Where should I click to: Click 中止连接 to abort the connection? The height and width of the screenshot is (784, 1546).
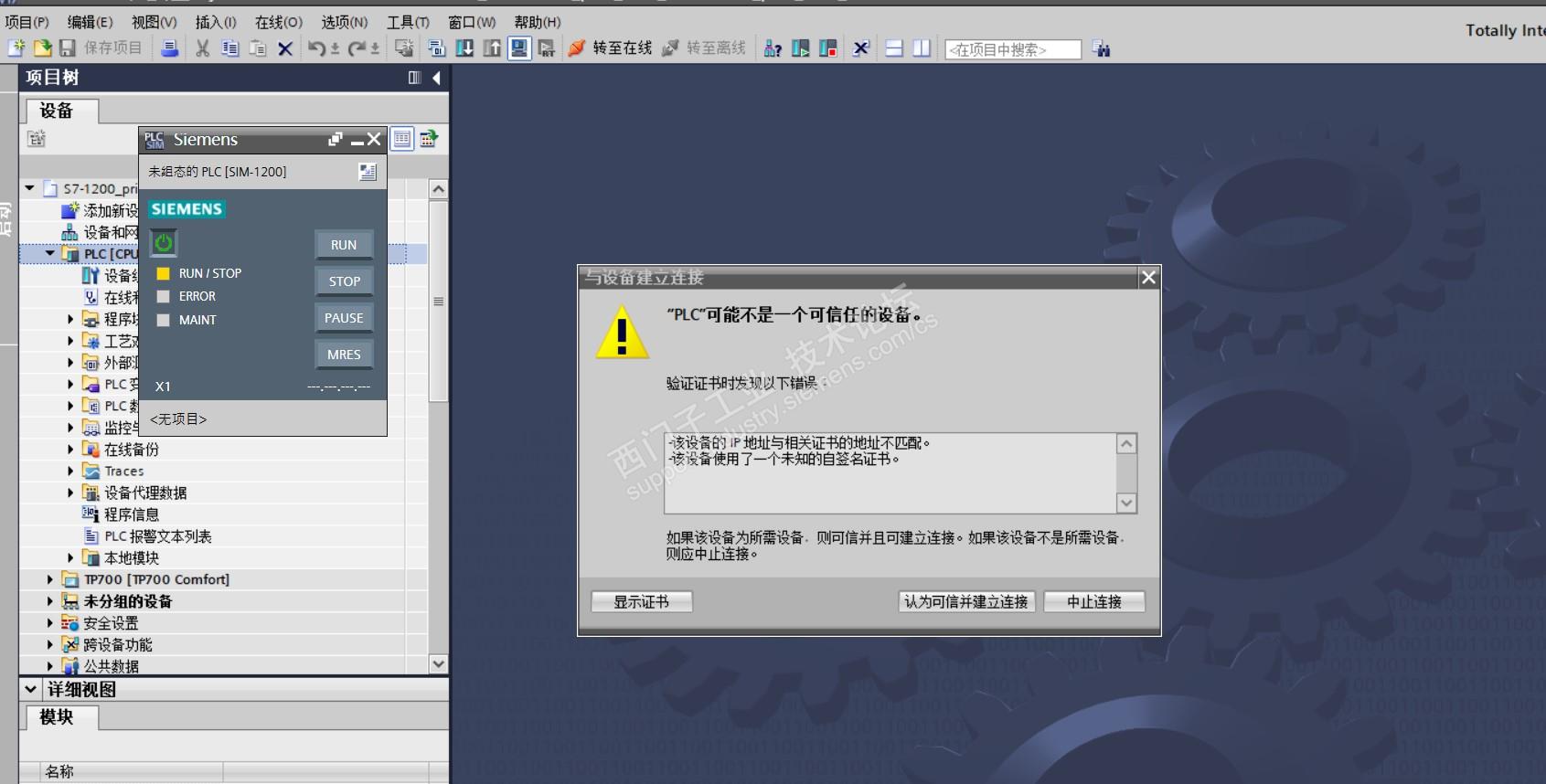1094,601
